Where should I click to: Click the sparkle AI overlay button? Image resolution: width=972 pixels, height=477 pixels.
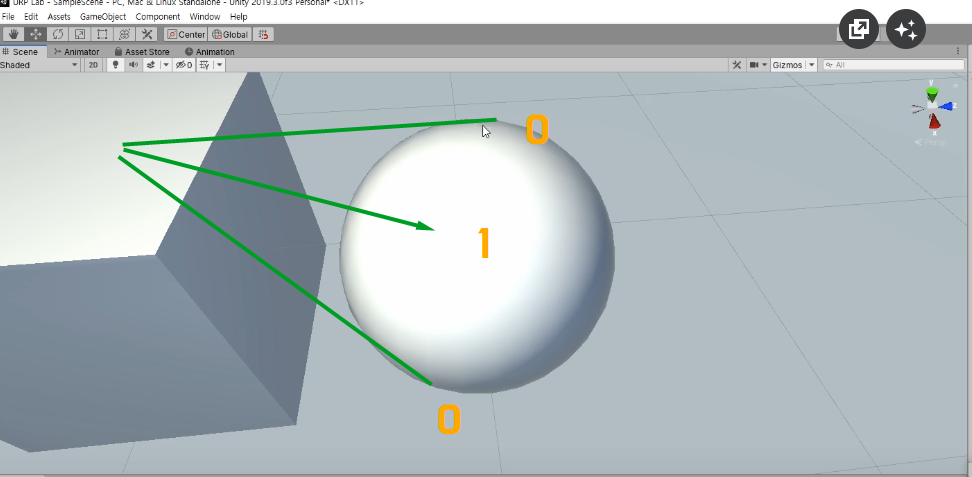tap(906, 29)
